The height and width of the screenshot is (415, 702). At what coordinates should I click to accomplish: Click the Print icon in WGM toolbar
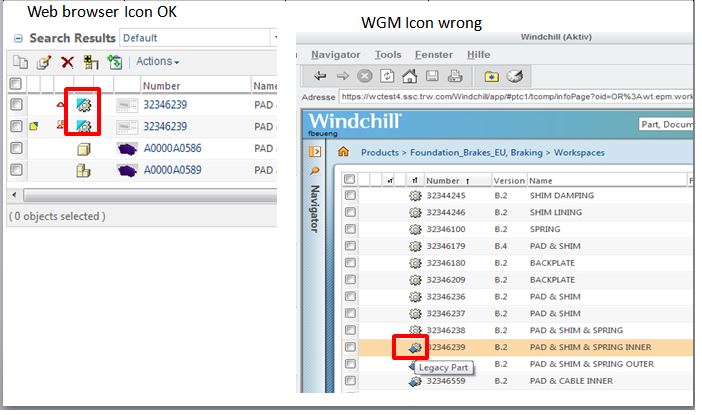455,76
